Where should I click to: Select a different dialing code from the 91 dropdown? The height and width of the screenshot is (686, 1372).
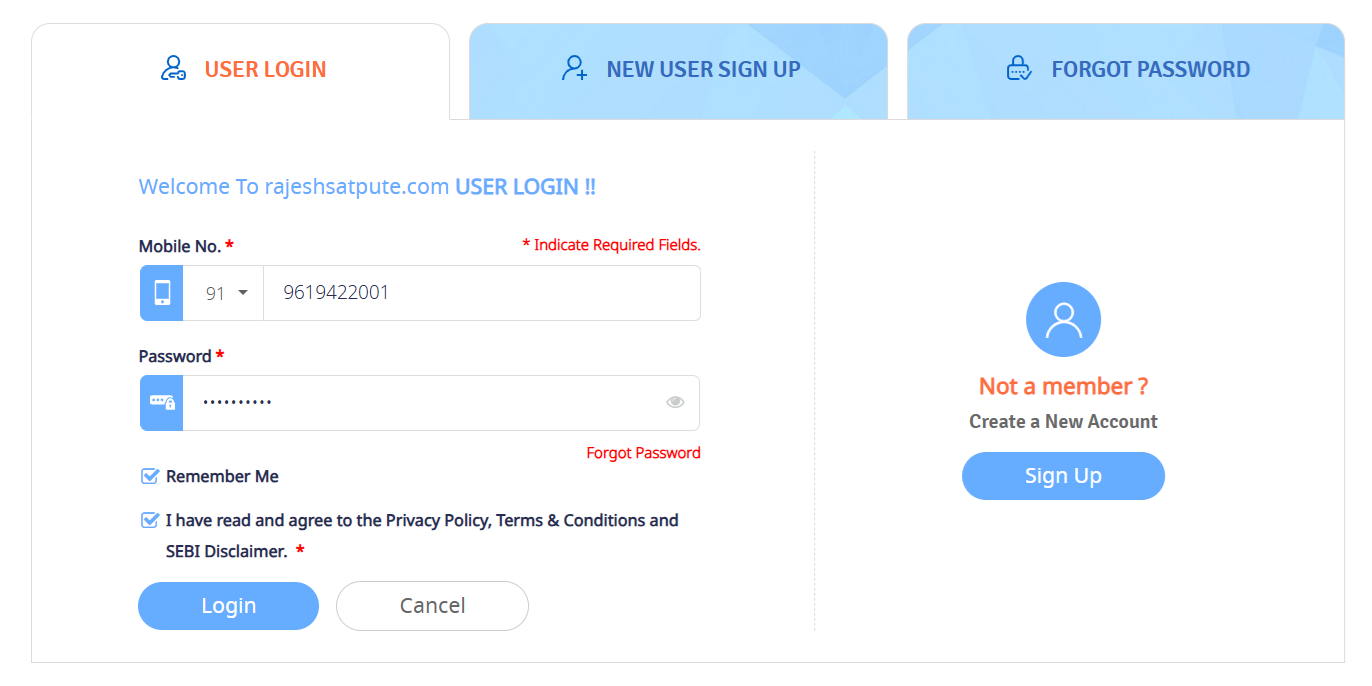click(224, 292)
